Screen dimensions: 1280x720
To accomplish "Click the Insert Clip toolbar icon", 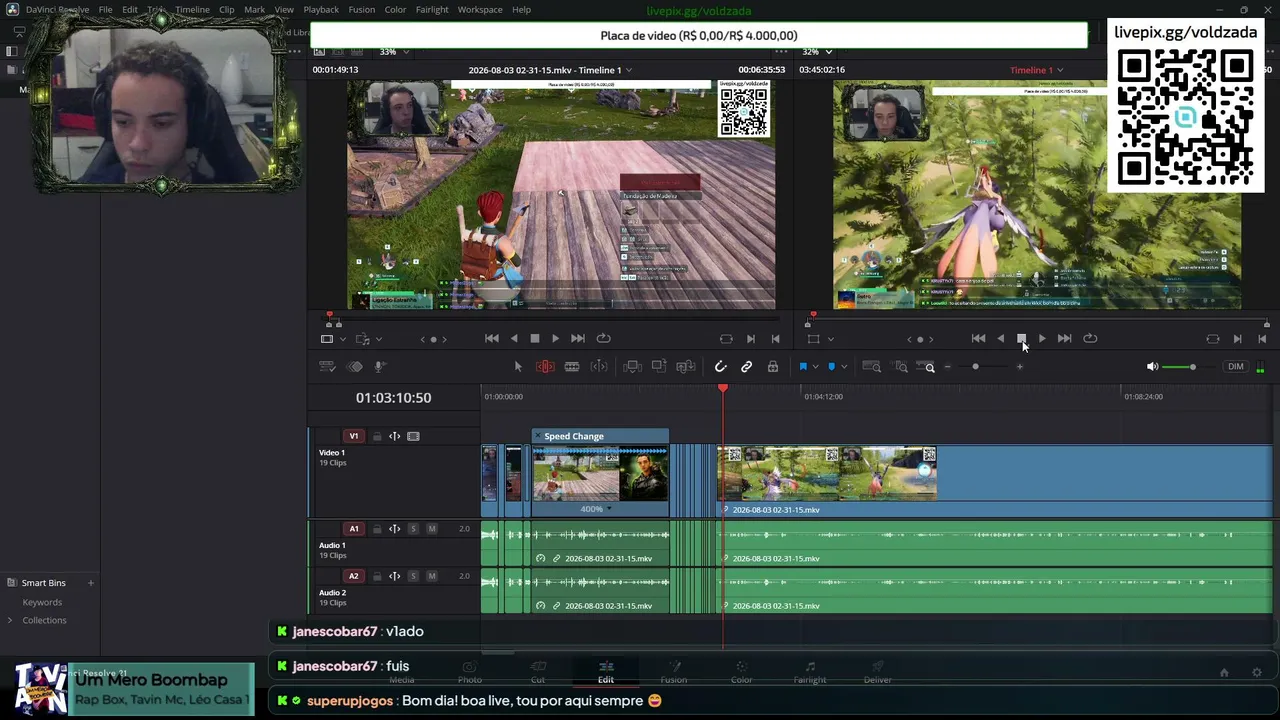I will coord(632,367).
